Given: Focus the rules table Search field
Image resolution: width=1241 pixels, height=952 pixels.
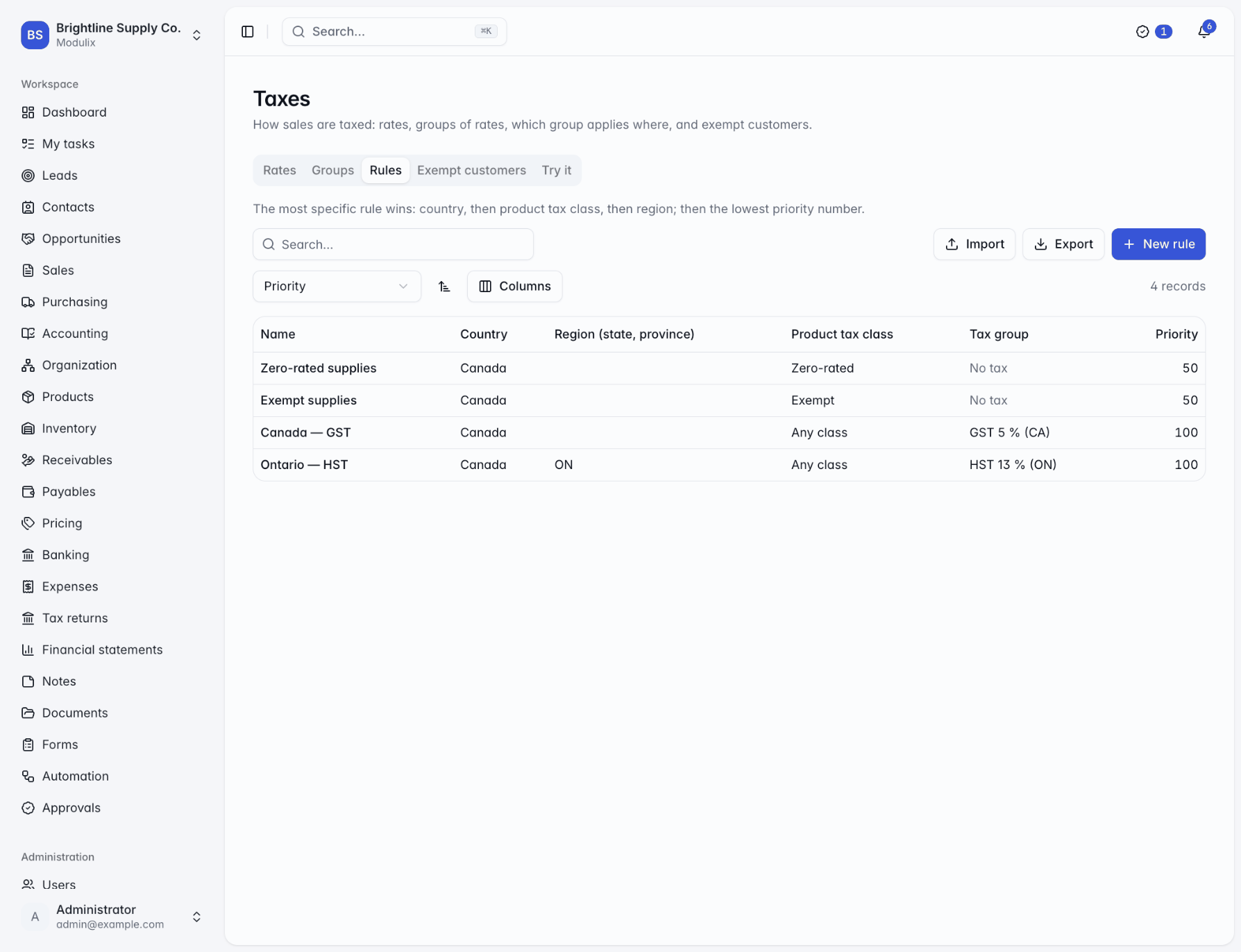Looking at the screenshot, I should (393, 244).
